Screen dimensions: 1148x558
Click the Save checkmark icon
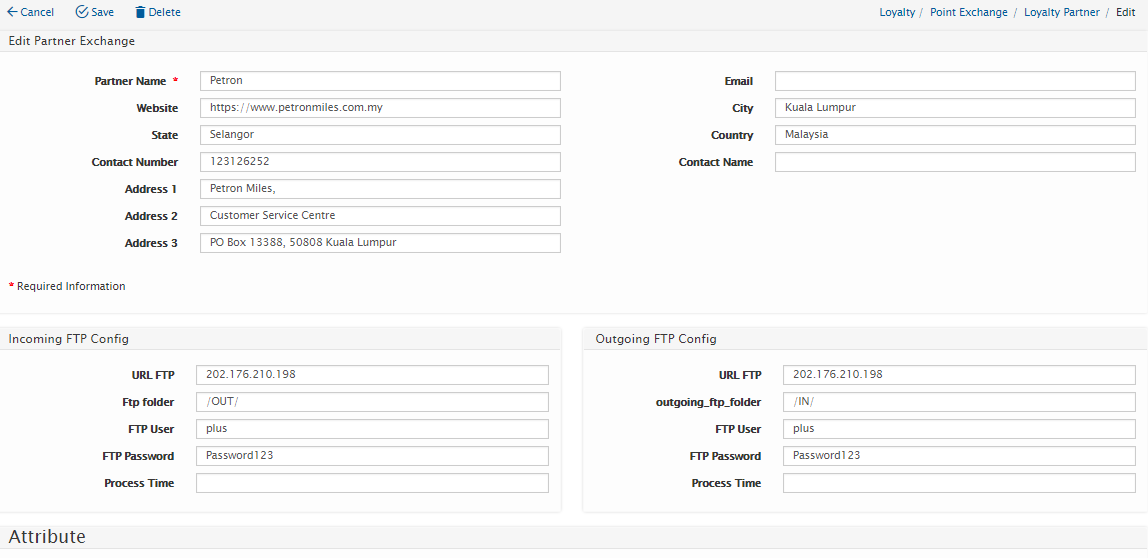point(82,12)
